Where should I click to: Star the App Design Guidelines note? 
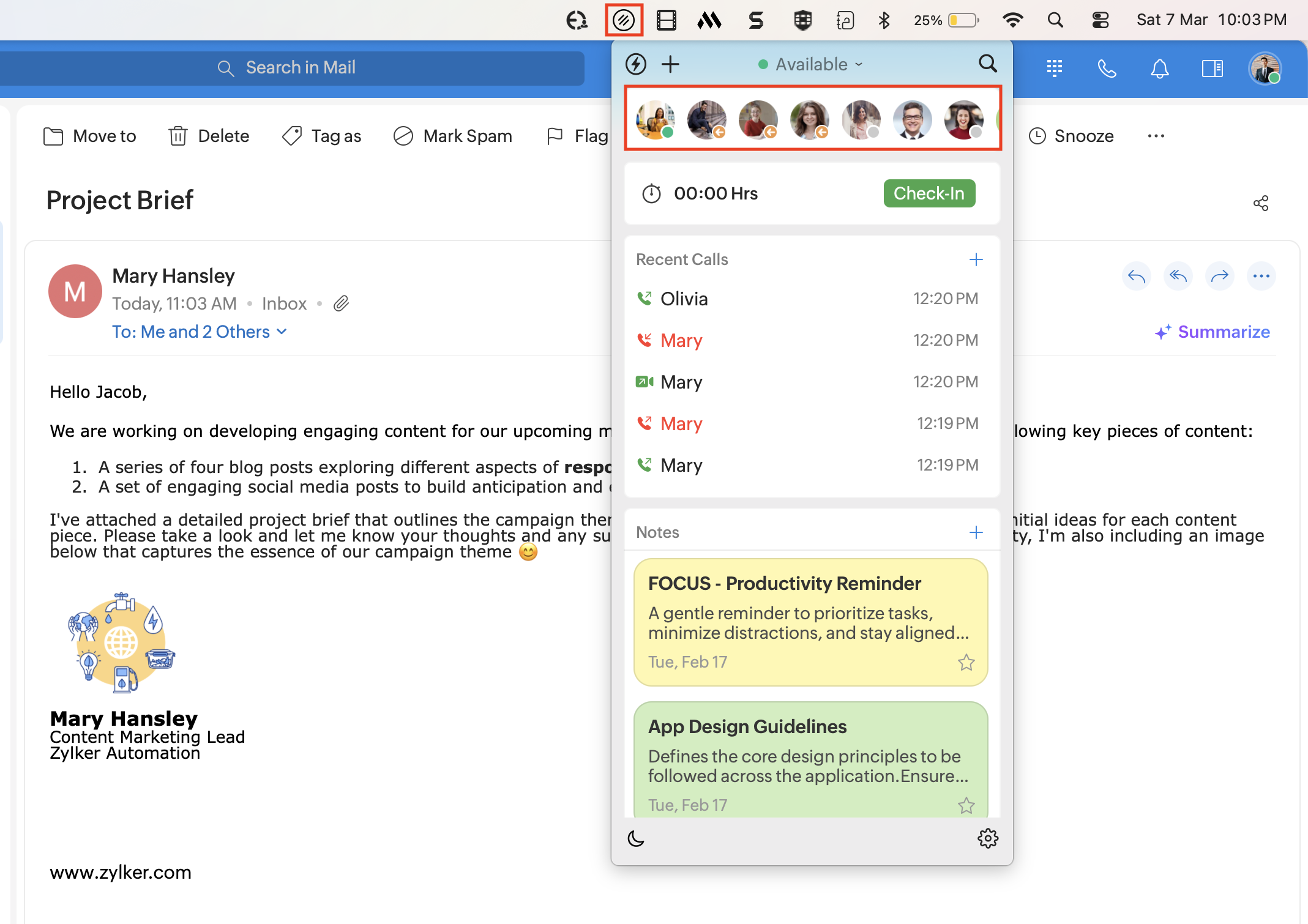click(966, 805)
